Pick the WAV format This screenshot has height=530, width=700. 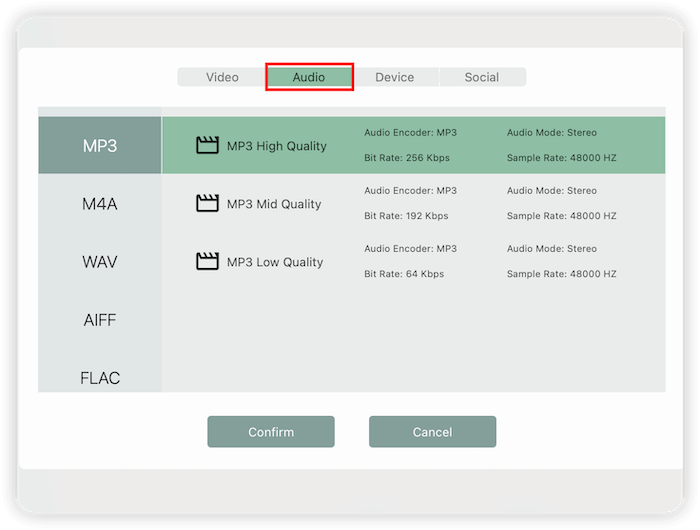100,262
